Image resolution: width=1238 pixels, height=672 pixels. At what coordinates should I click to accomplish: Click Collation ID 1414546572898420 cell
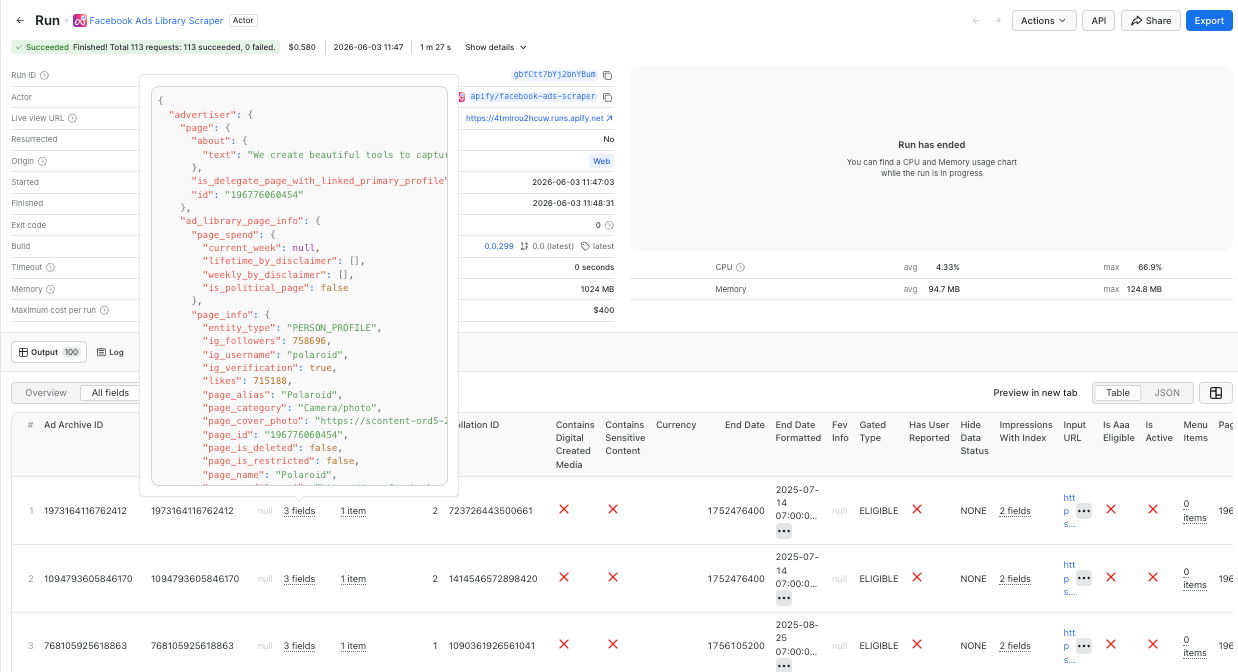point(493,578)
